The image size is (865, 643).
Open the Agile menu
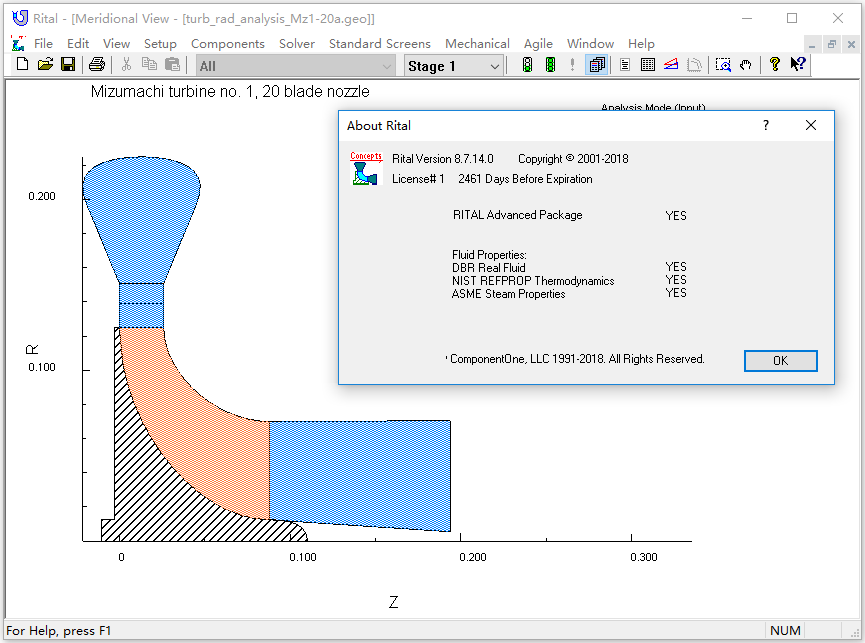(x=538, y=44)
